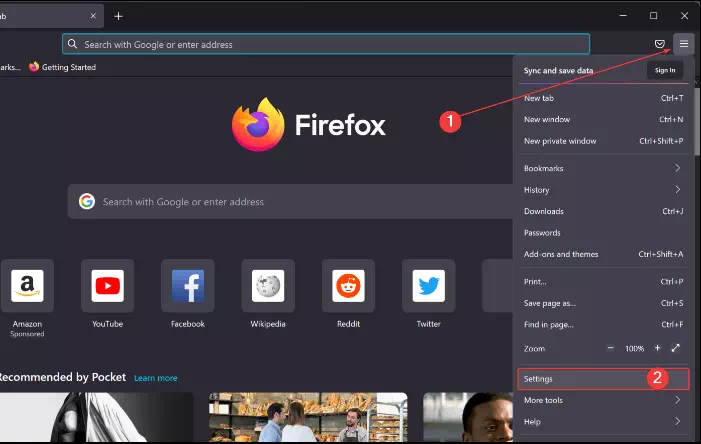Click Sync and save data
The image size is (701, 444).
[558, 71]
